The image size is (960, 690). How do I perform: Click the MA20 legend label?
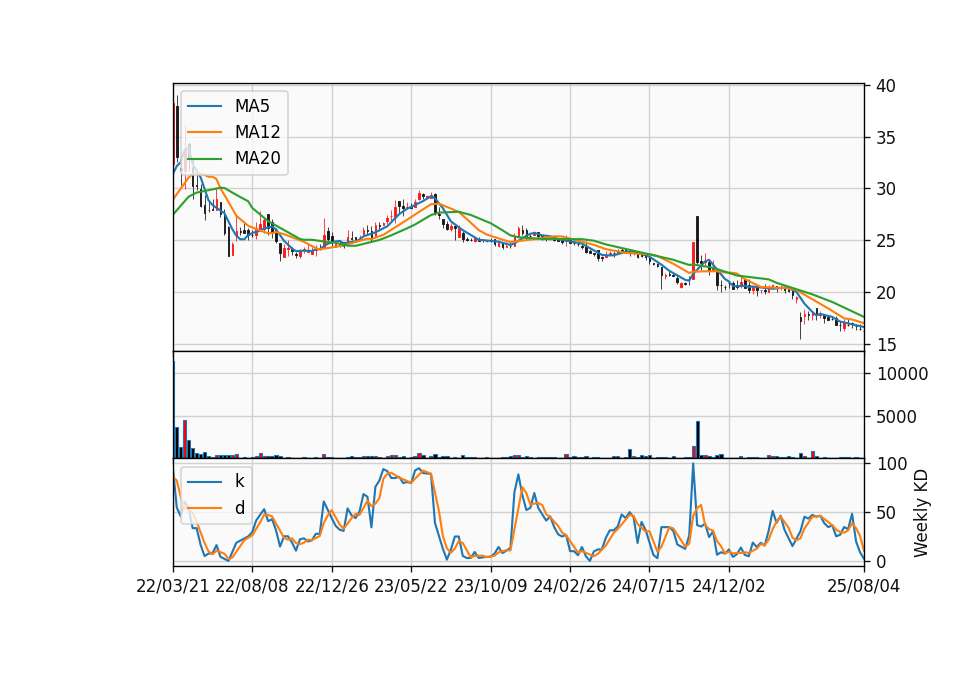tap(257, 158)
